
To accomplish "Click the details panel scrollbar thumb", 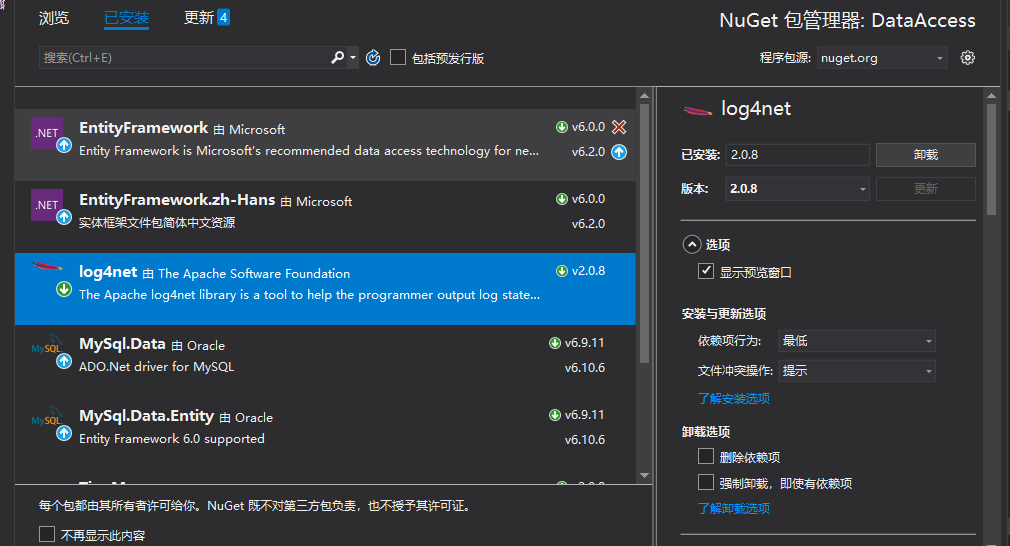I will point(992,160).
